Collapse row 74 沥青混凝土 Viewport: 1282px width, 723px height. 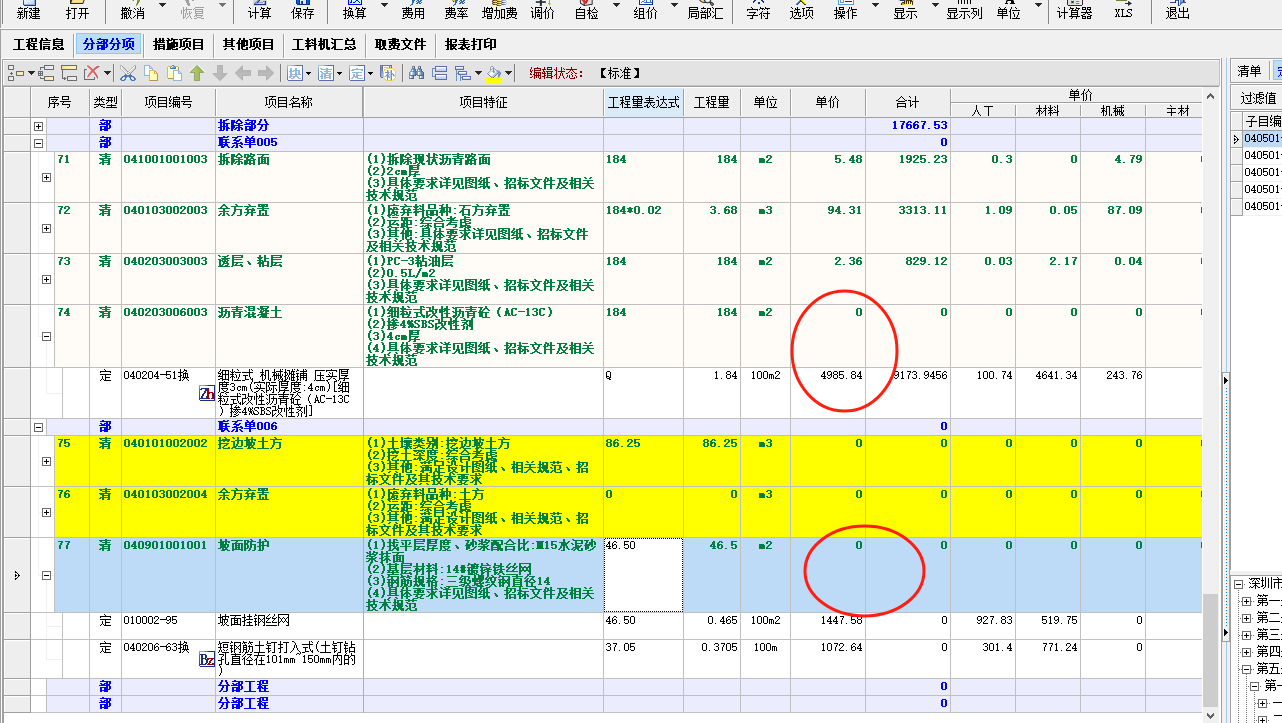[x=46, y=337]
